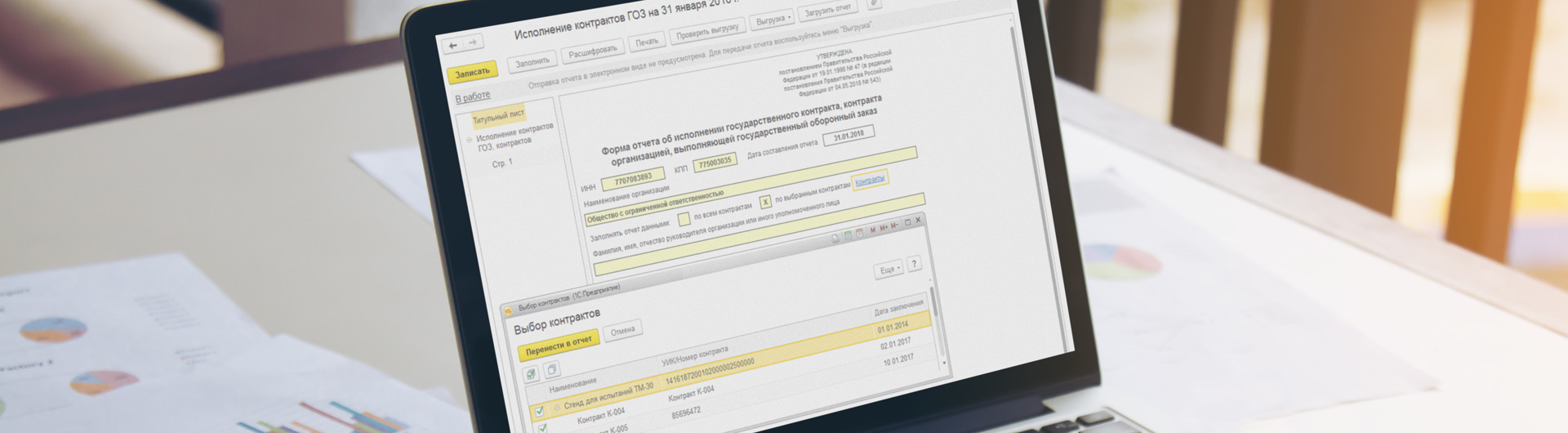Open help with the question mark button

click(x=914, y=264)
